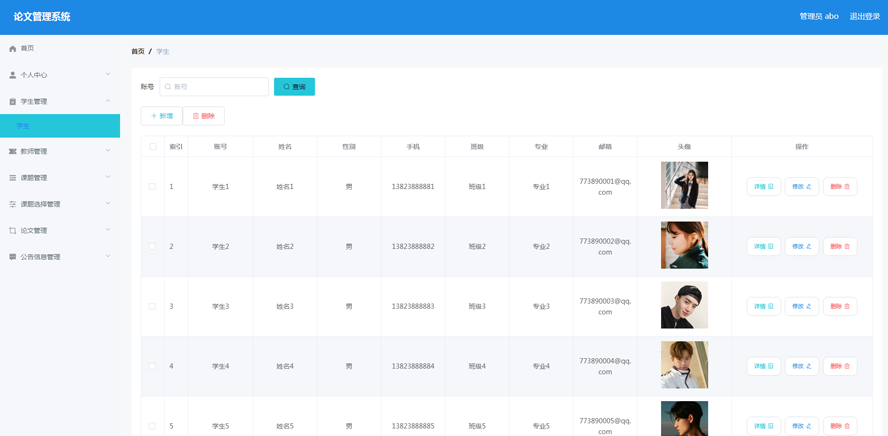The height and width of the screenshot is (436, 888).
Task: Click the person icon for 个人中心
Action: [13, 75]
